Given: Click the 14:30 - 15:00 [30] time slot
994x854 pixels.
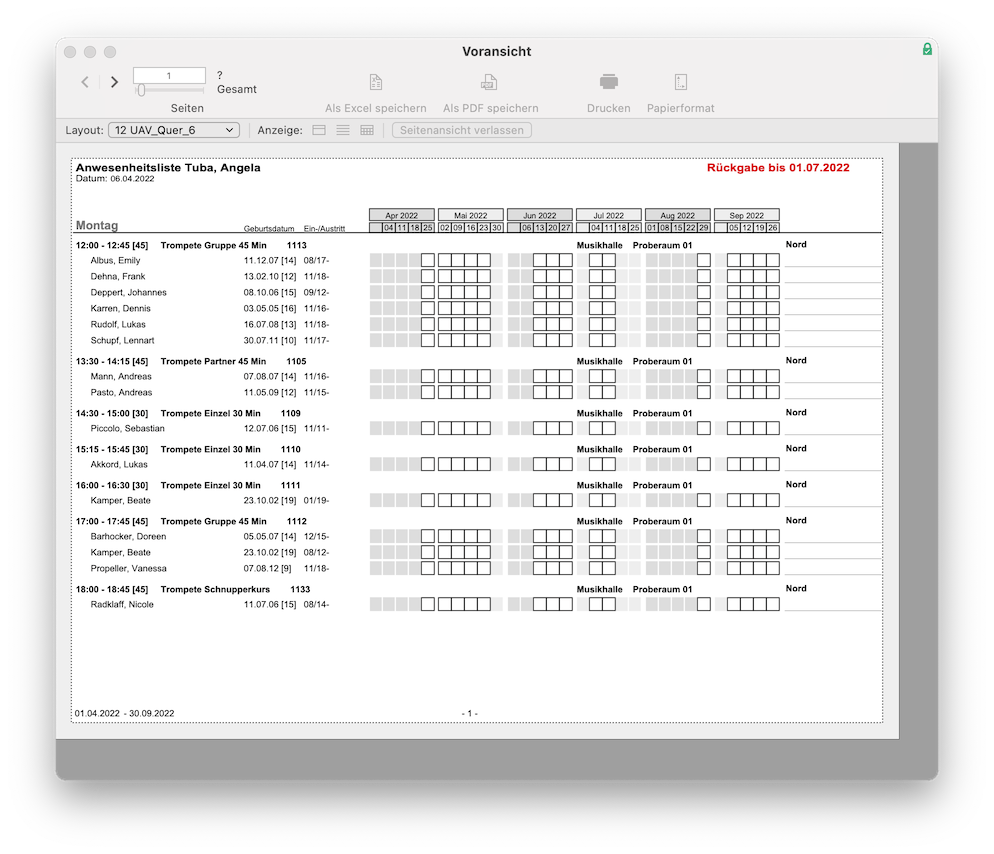Looking at the screenshot, I should [x=112, y=413].
